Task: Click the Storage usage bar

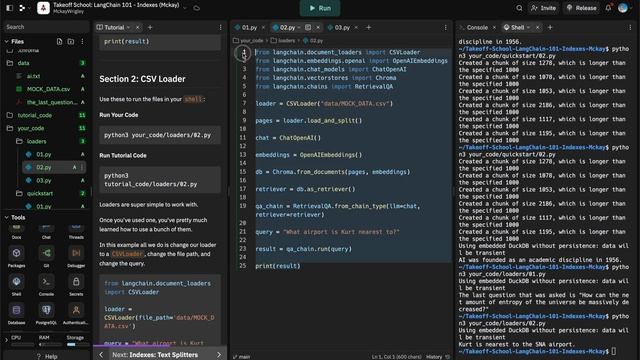Action: click(77, 344)
